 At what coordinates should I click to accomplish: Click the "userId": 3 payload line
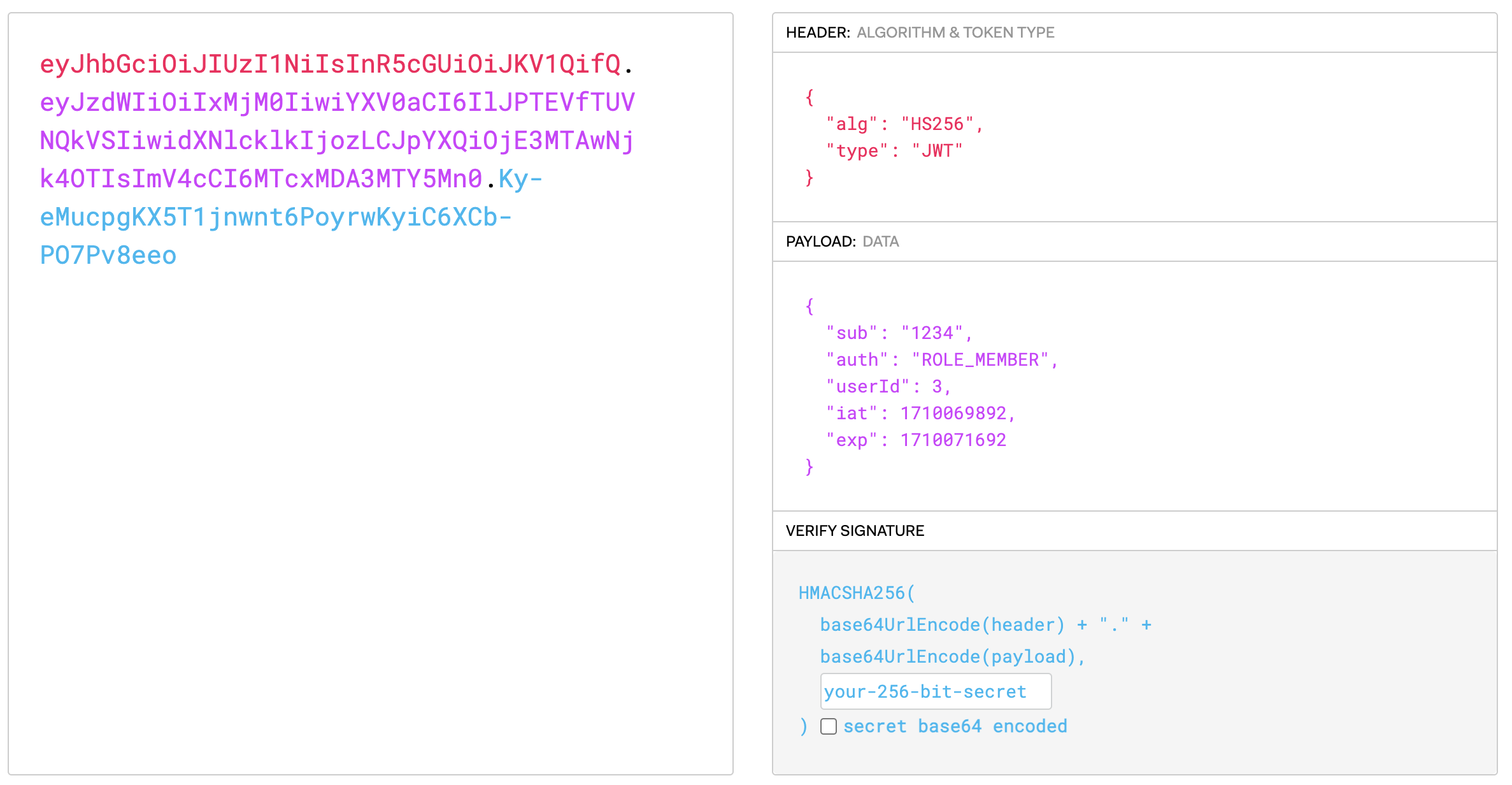[x=888, y=386]
